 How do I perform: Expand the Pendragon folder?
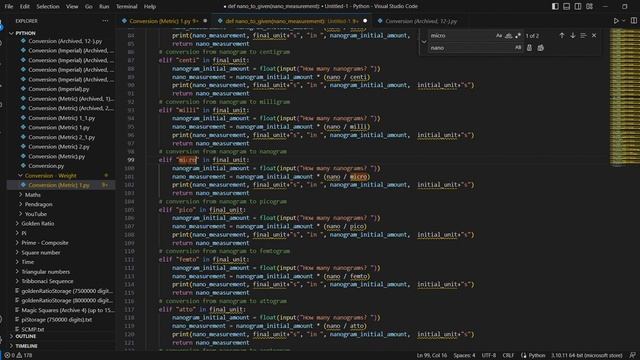tap(38, 204)
